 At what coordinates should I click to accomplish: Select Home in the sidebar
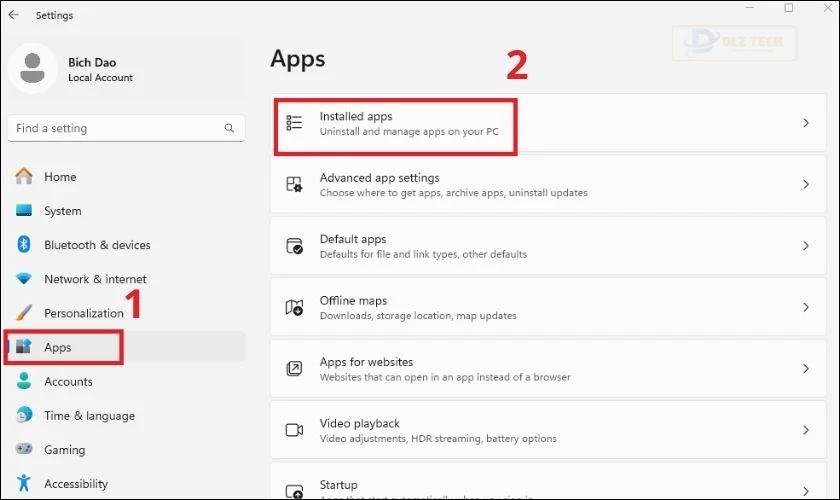click(x=60, y=177)
